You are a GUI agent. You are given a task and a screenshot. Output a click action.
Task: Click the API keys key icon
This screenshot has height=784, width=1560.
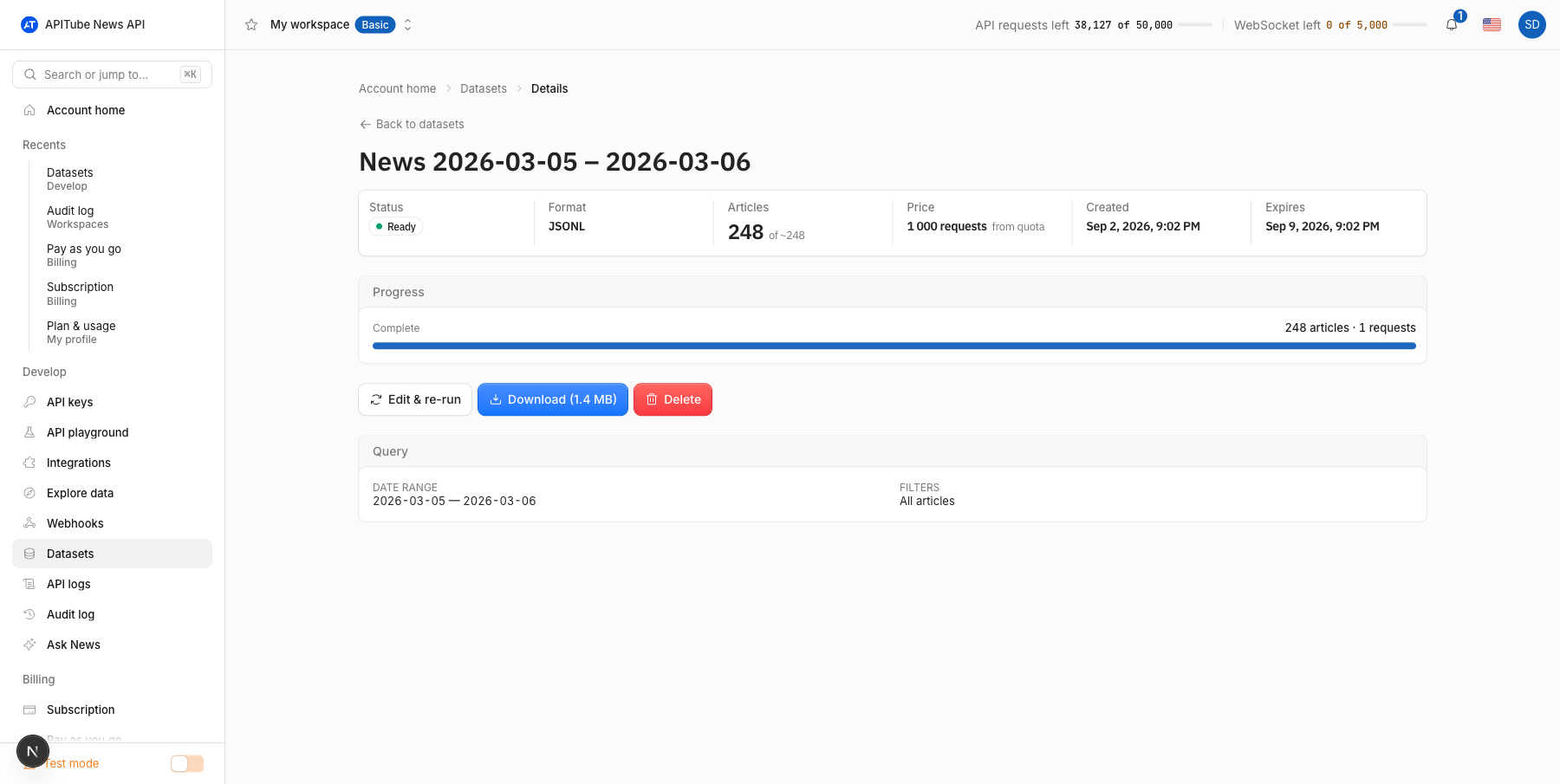[29, 402]
